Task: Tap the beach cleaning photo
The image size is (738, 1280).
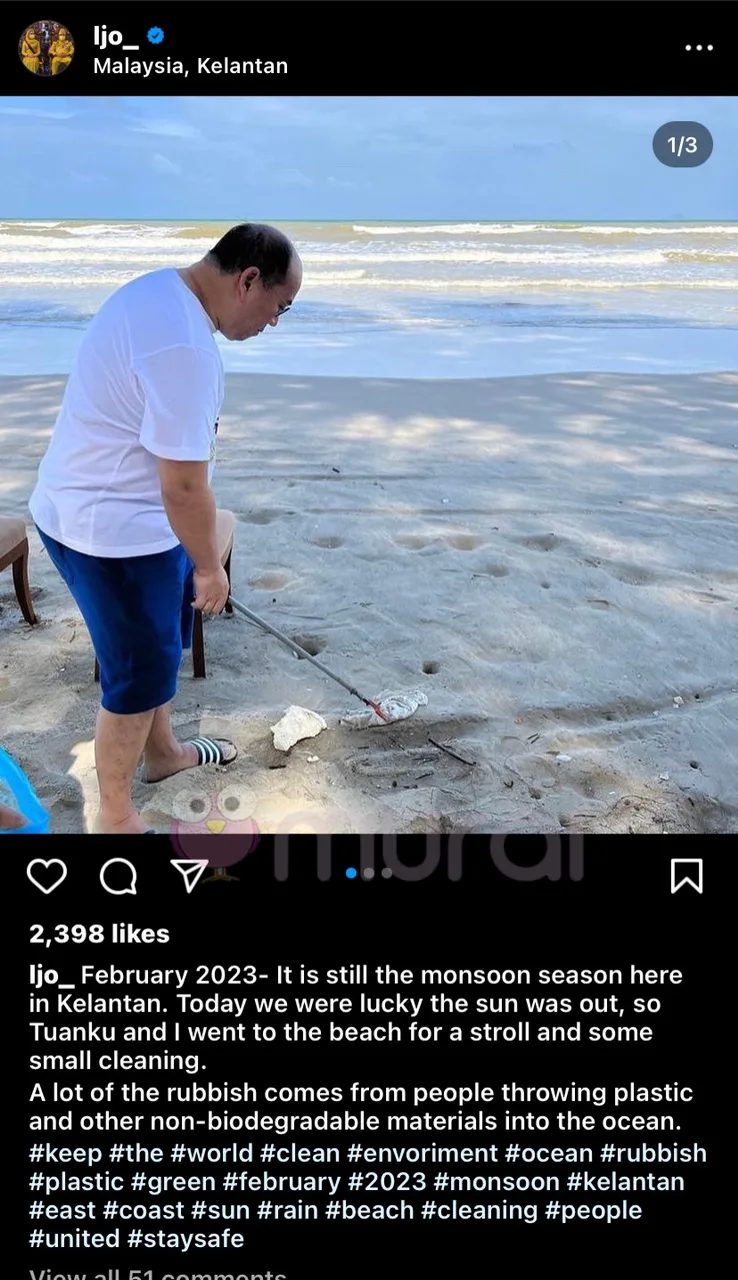Action: point(369,465)
